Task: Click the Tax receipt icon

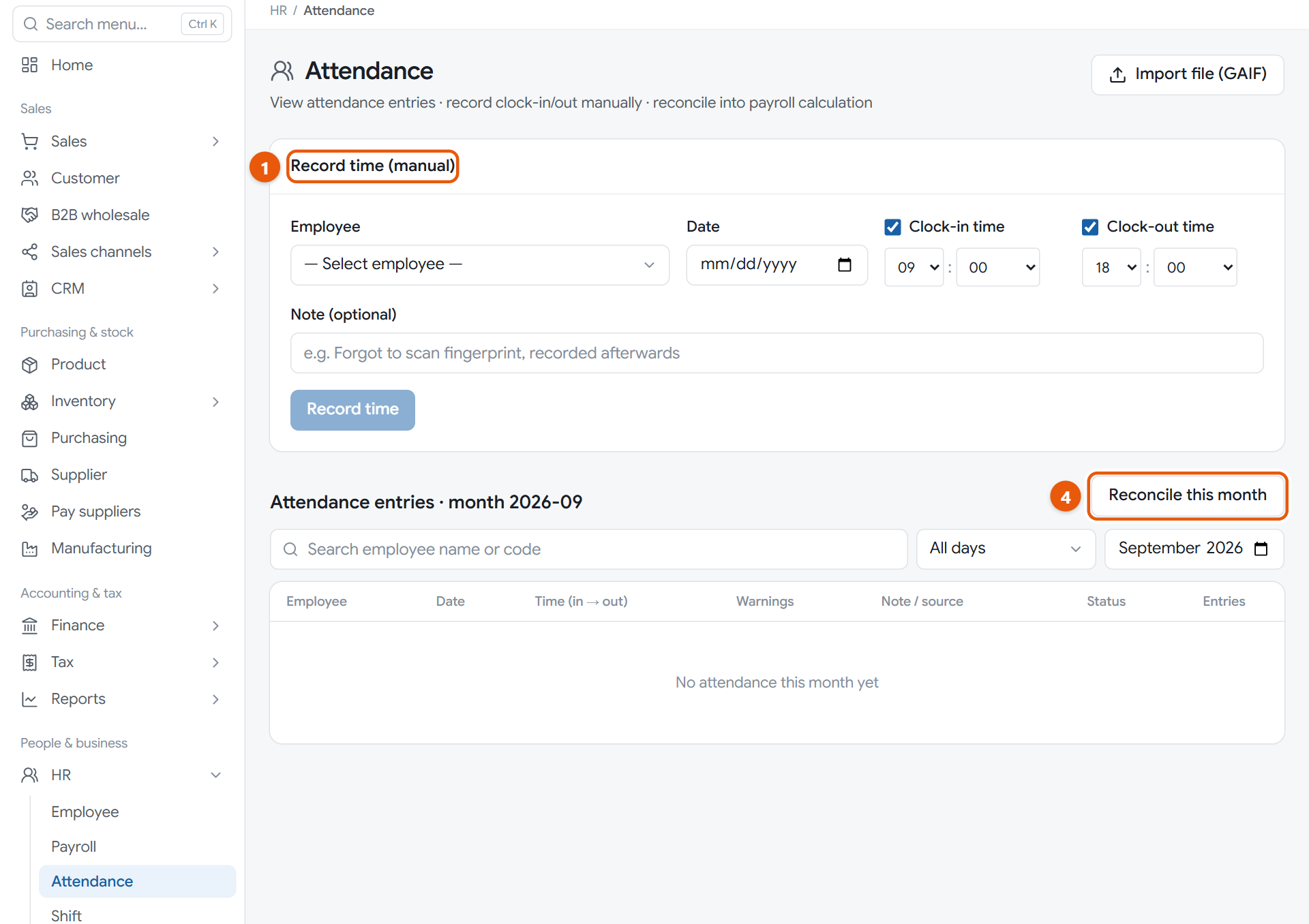Action: tap(29, 662)
